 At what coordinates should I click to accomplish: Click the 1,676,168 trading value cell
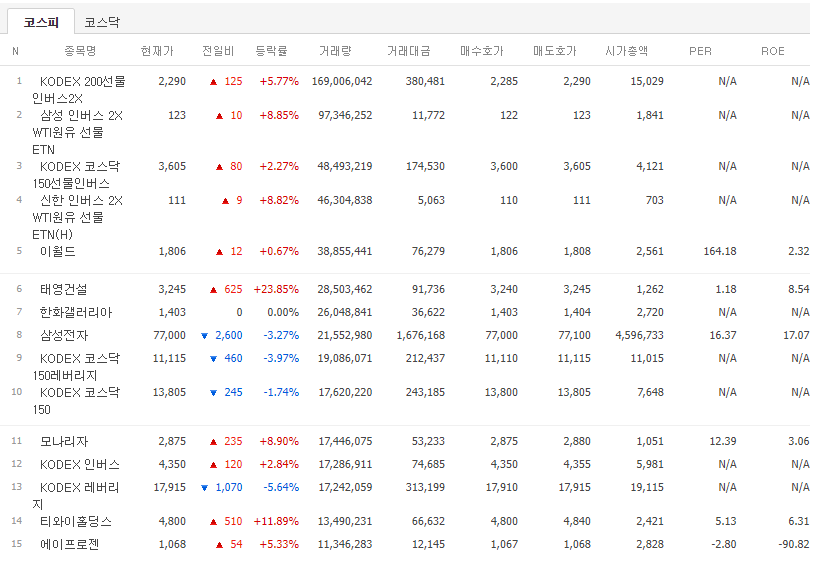pos(420,335)
